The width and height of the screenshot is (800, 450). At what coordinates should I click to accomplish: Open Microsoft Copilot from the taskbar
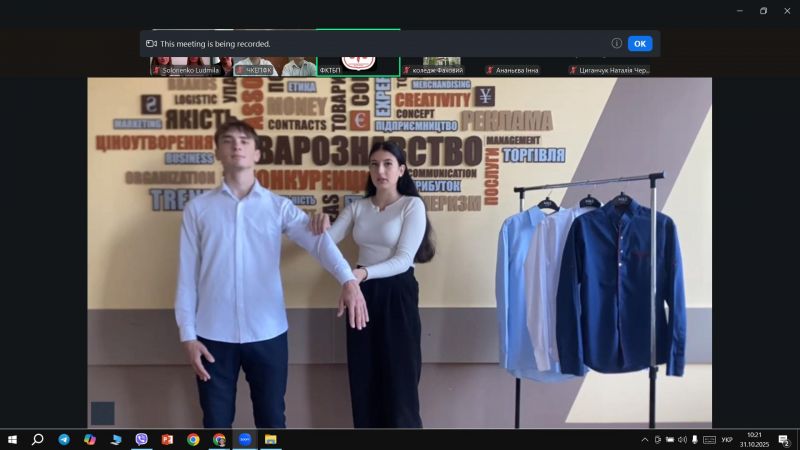click(x=90, y=439)
